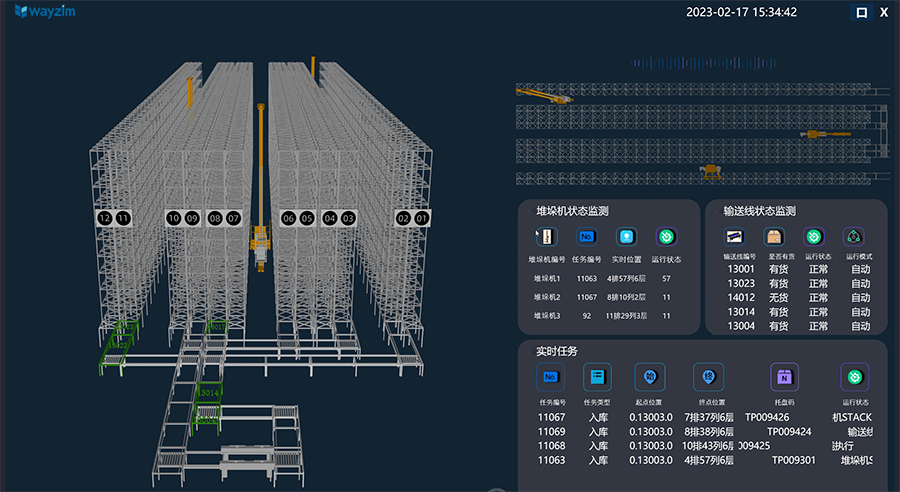Select rack row marker 01

coord(422,218)
